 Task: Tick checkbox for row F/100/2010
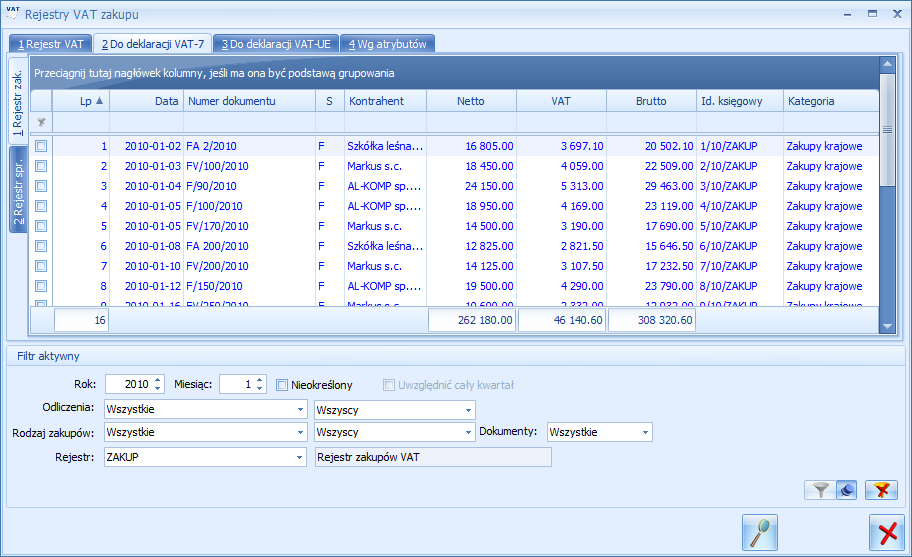(x=41, y=206)
